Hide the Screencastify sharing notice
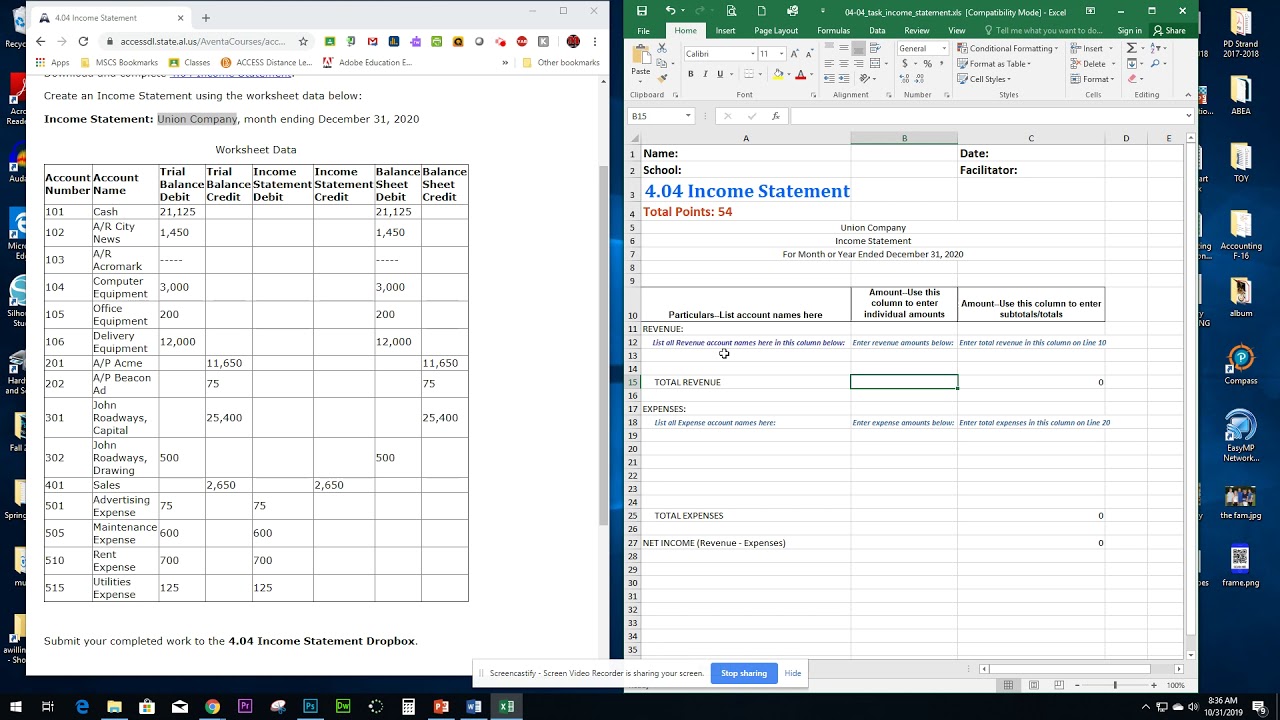 pos(793,673)
